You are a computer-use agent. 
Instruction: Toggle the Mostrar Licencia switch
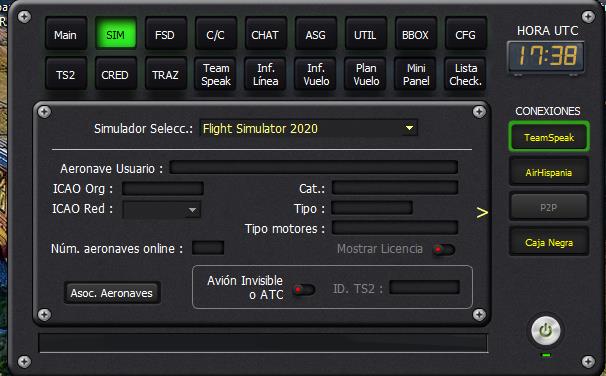pyautogui.click(x=444, y=250)
